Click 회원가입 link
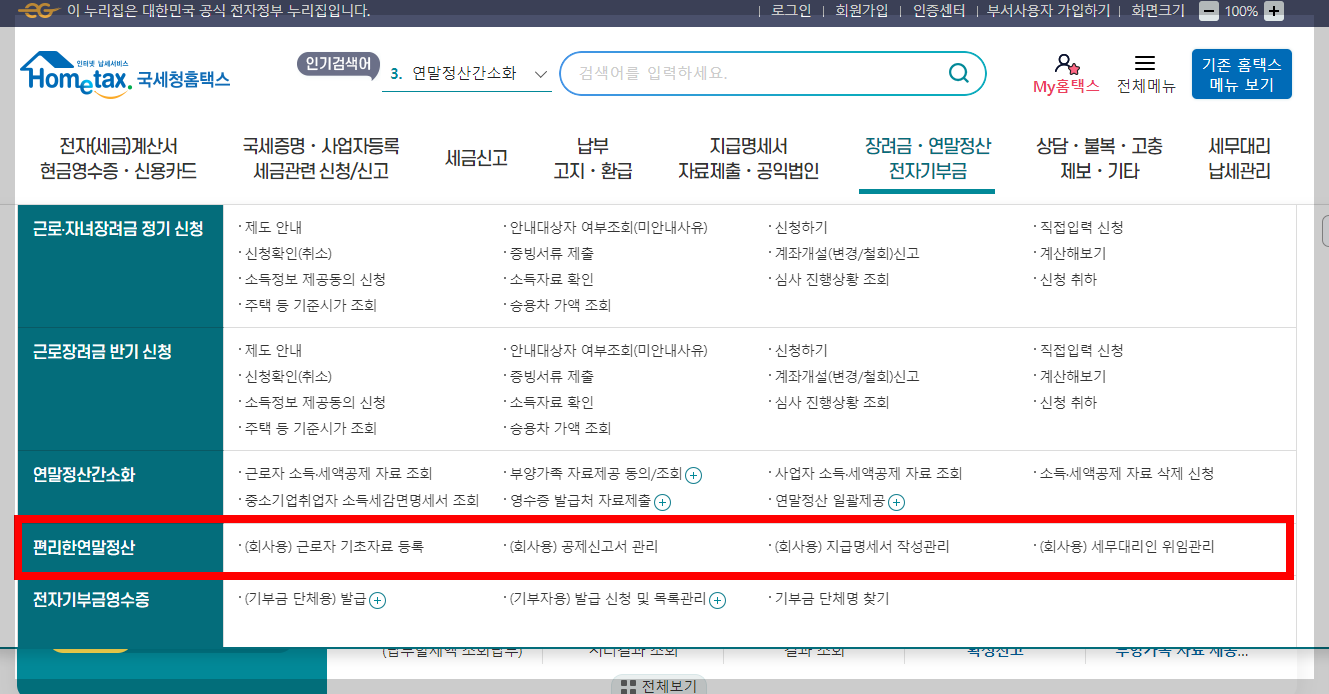The height and width of the screenshot is (694, 1329). (862, 11)
